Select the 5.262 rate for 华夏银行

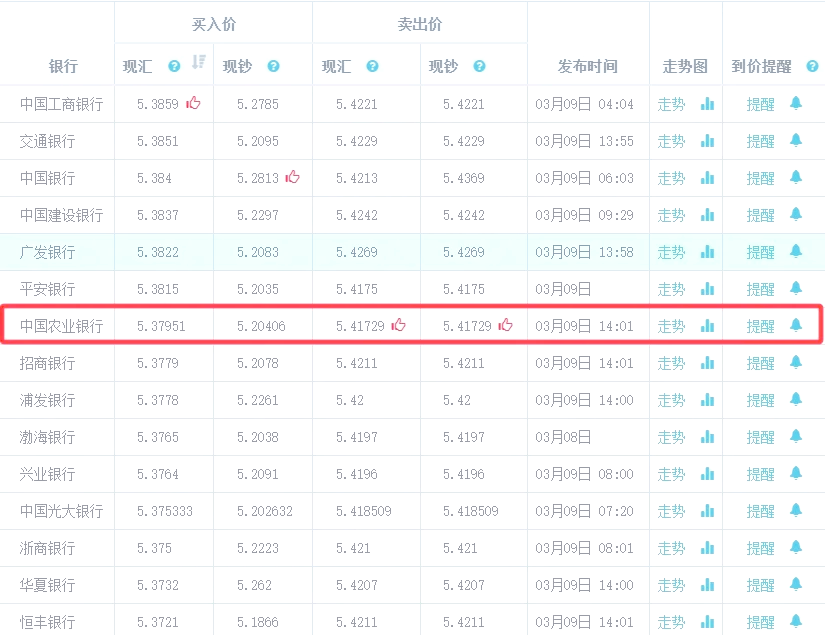click(254, 586)
